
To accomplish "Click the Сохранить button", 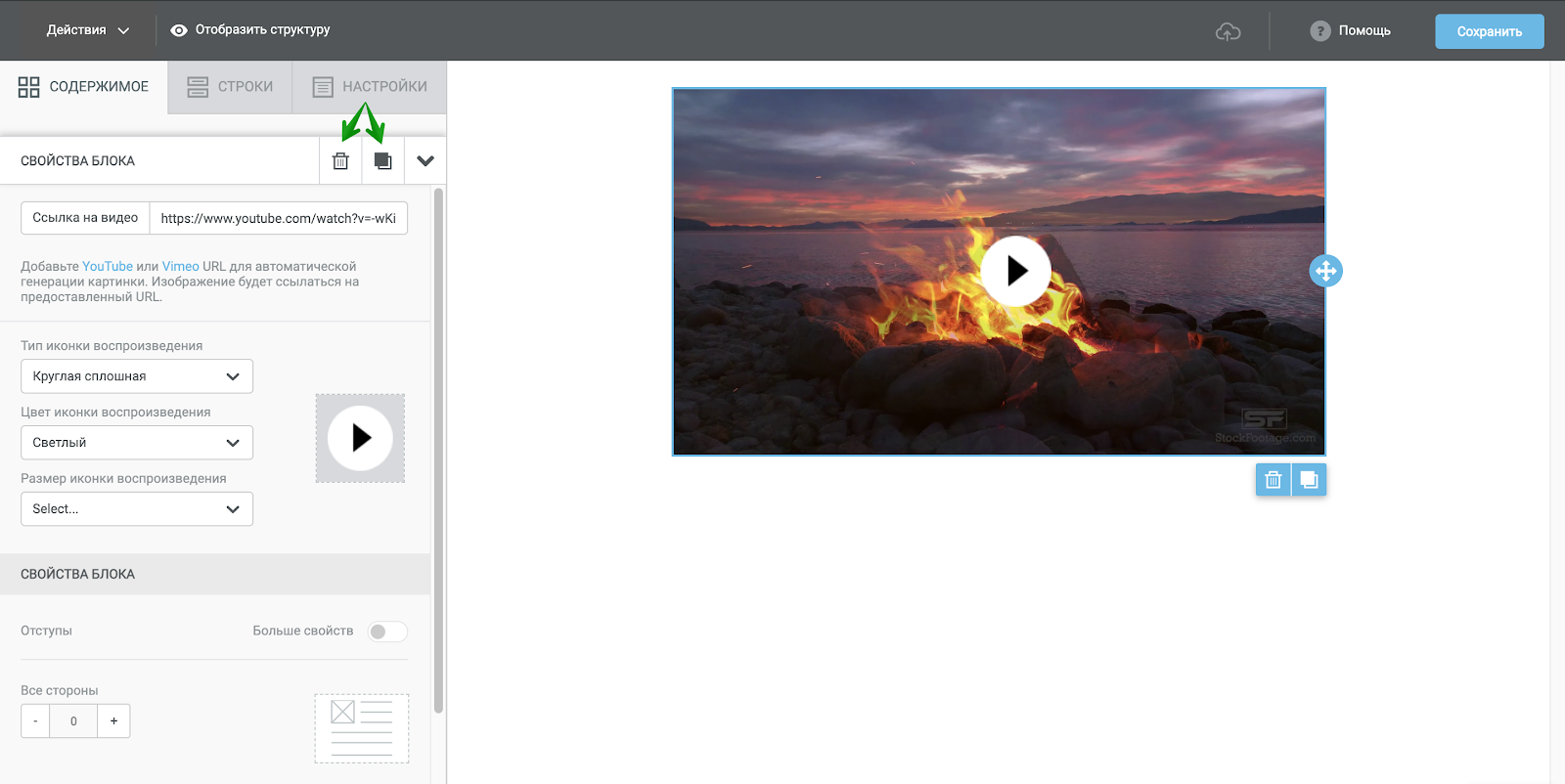I will 1489,31.
